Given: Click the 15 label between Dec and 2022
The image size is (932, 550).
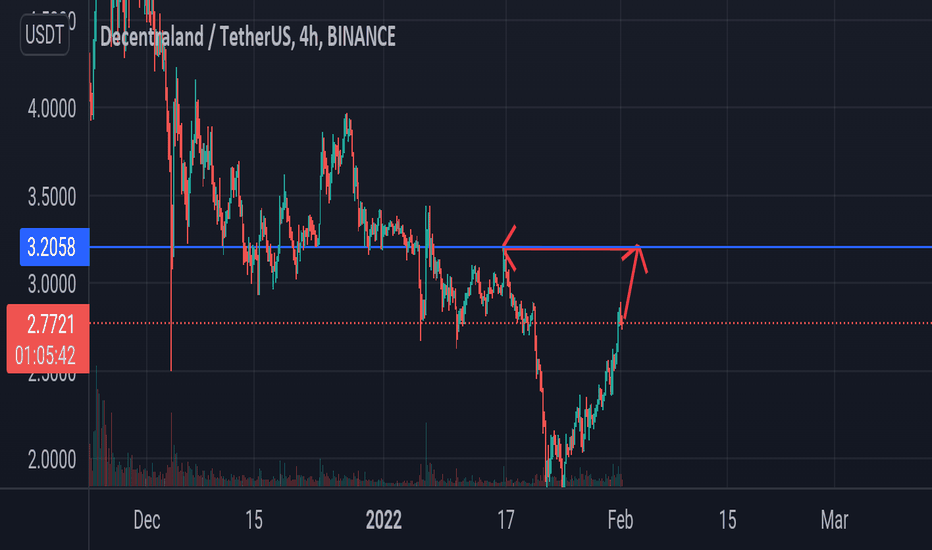Looking at the screenshot, I should [x=254, y=520].
